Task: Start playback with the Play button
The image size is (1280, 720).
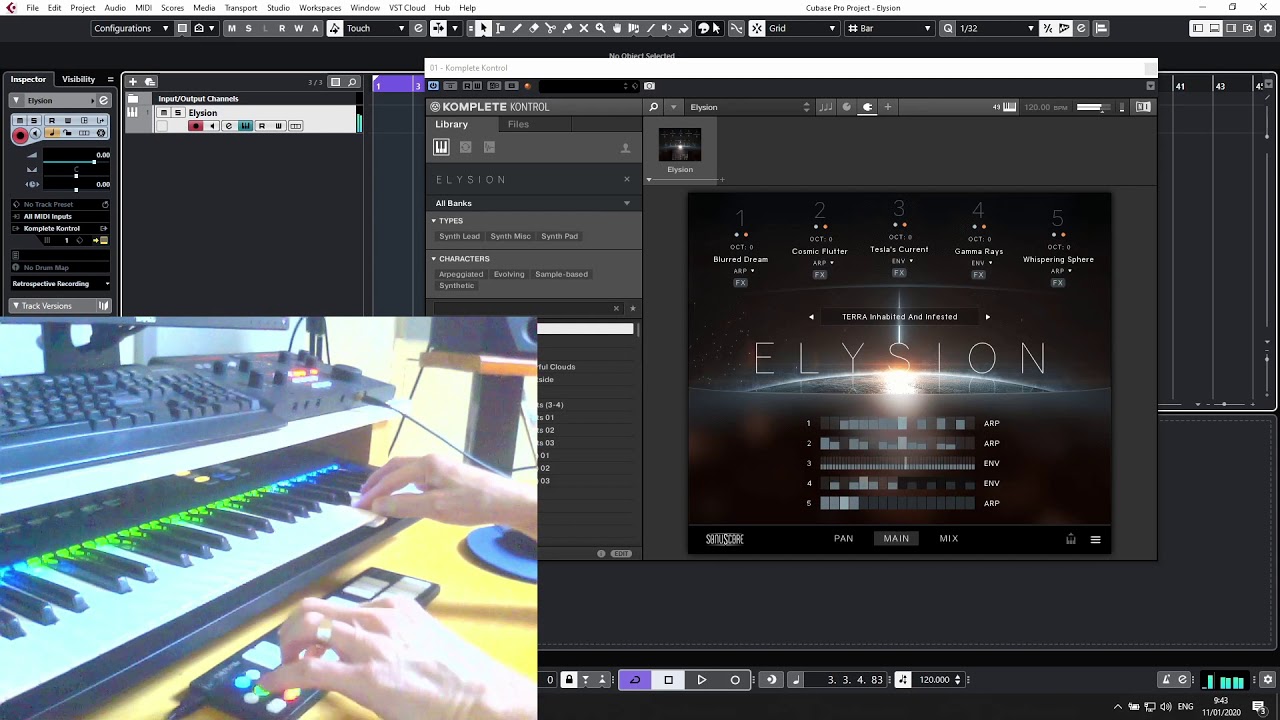Action: click(x=702, y=680)
